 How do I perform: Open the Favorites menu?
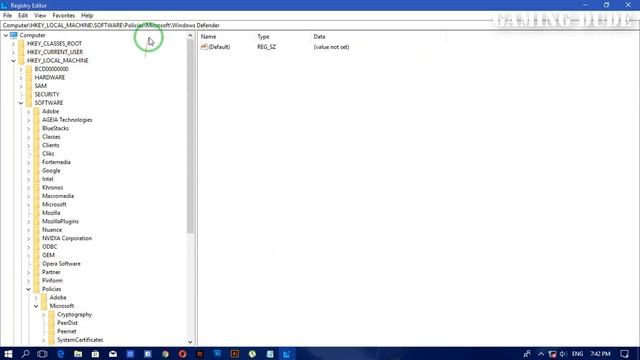click(x=64, y=16)
